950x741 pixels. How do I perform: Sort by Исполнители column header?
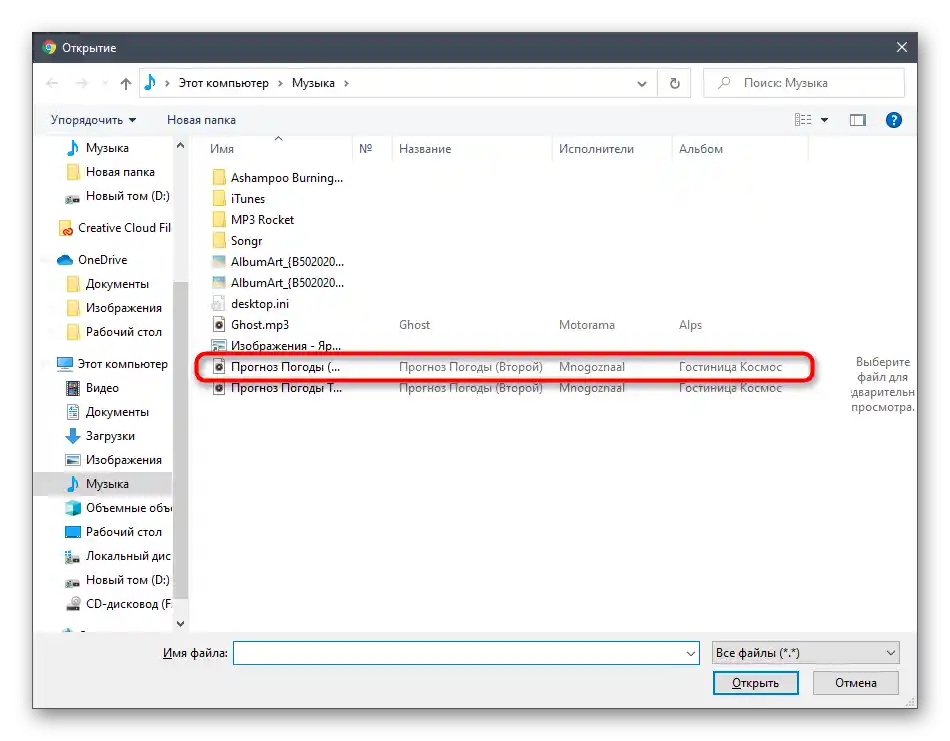[596, 148]
